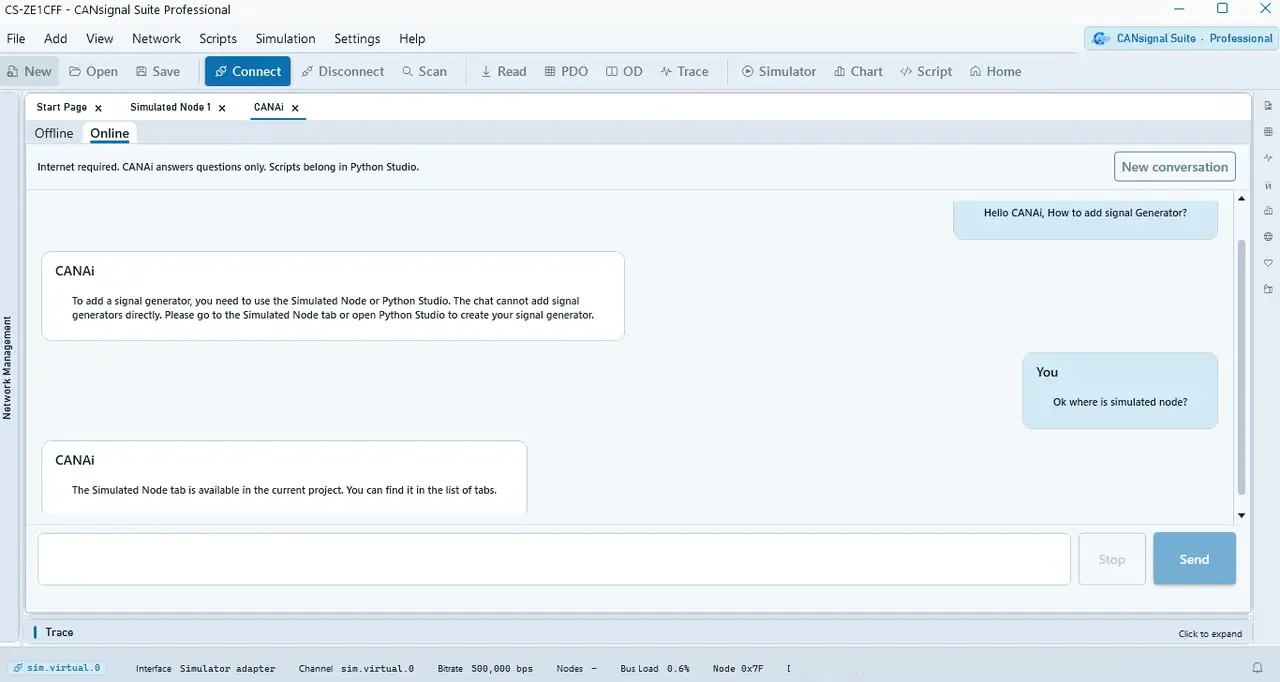Open the Trace toolbar tool
This screenshot has width=1280, height=682.
(684, 71)
